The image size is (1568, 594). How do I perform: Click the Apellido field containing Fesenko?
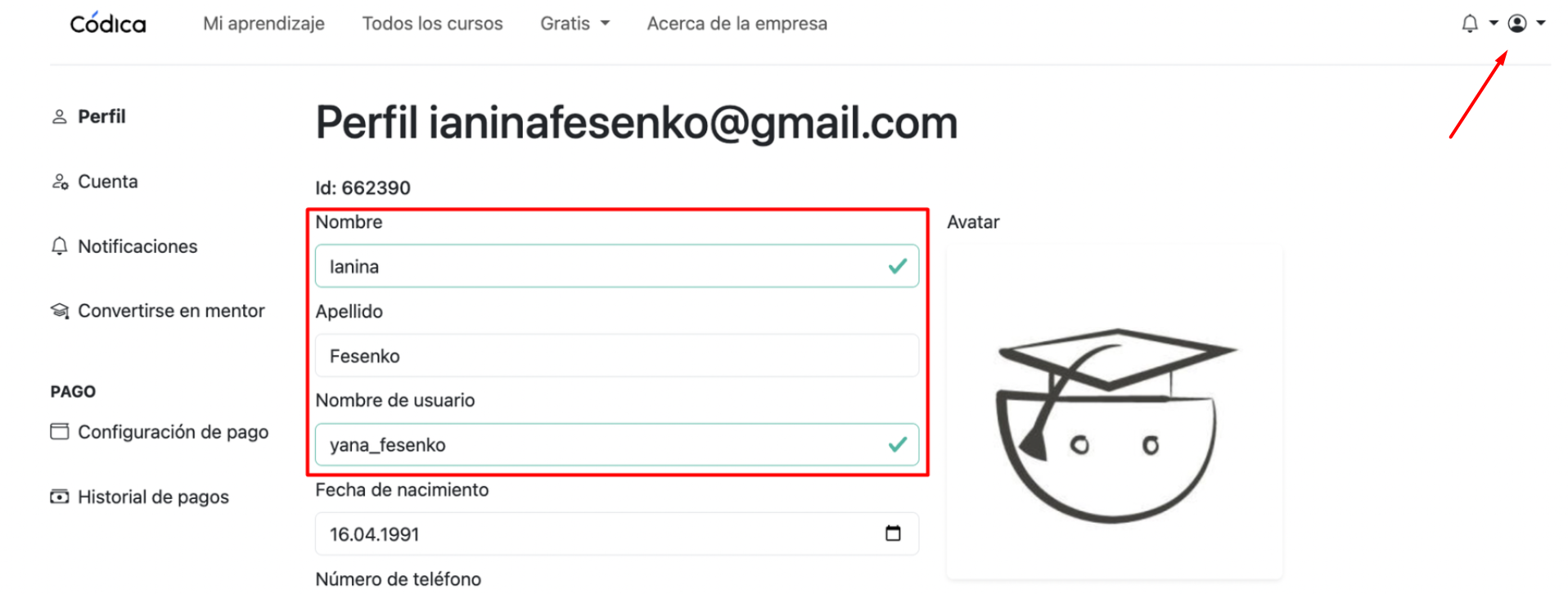(x=617, y=355)
